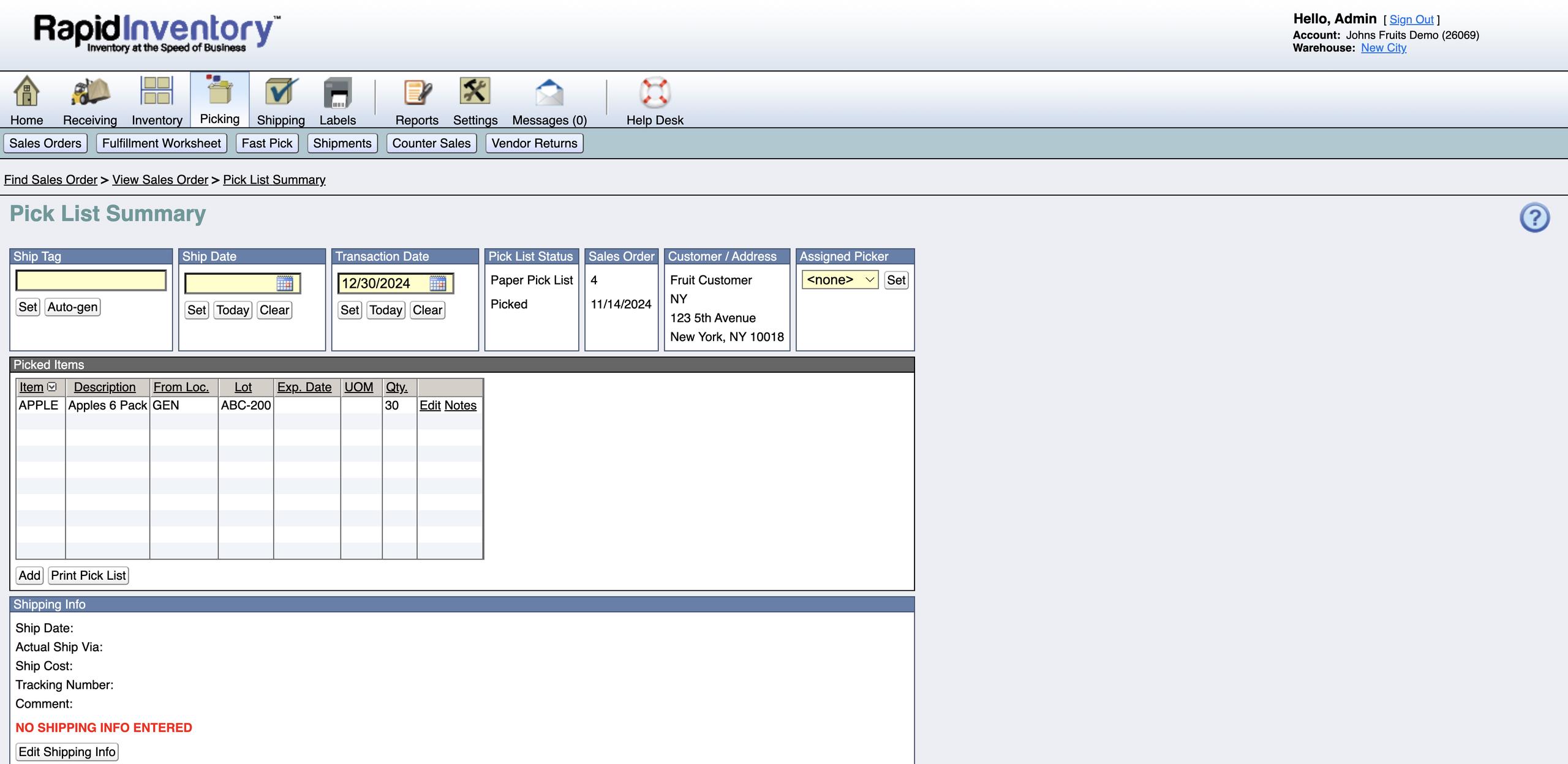Go to Receiving forklift icon
This screenshot has width=1568, height=764.
point(90,92)
